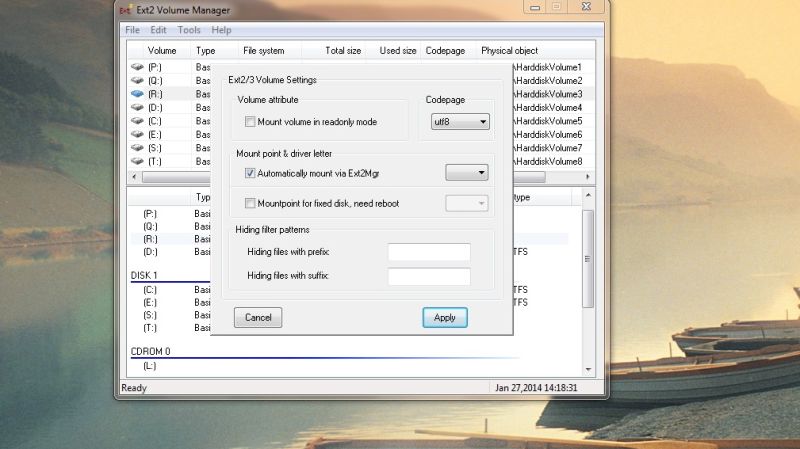This screenshot has height=449, width=800.
Task: Click the Codepage column header
Action: pyautogui.click(x=445, y=51)
